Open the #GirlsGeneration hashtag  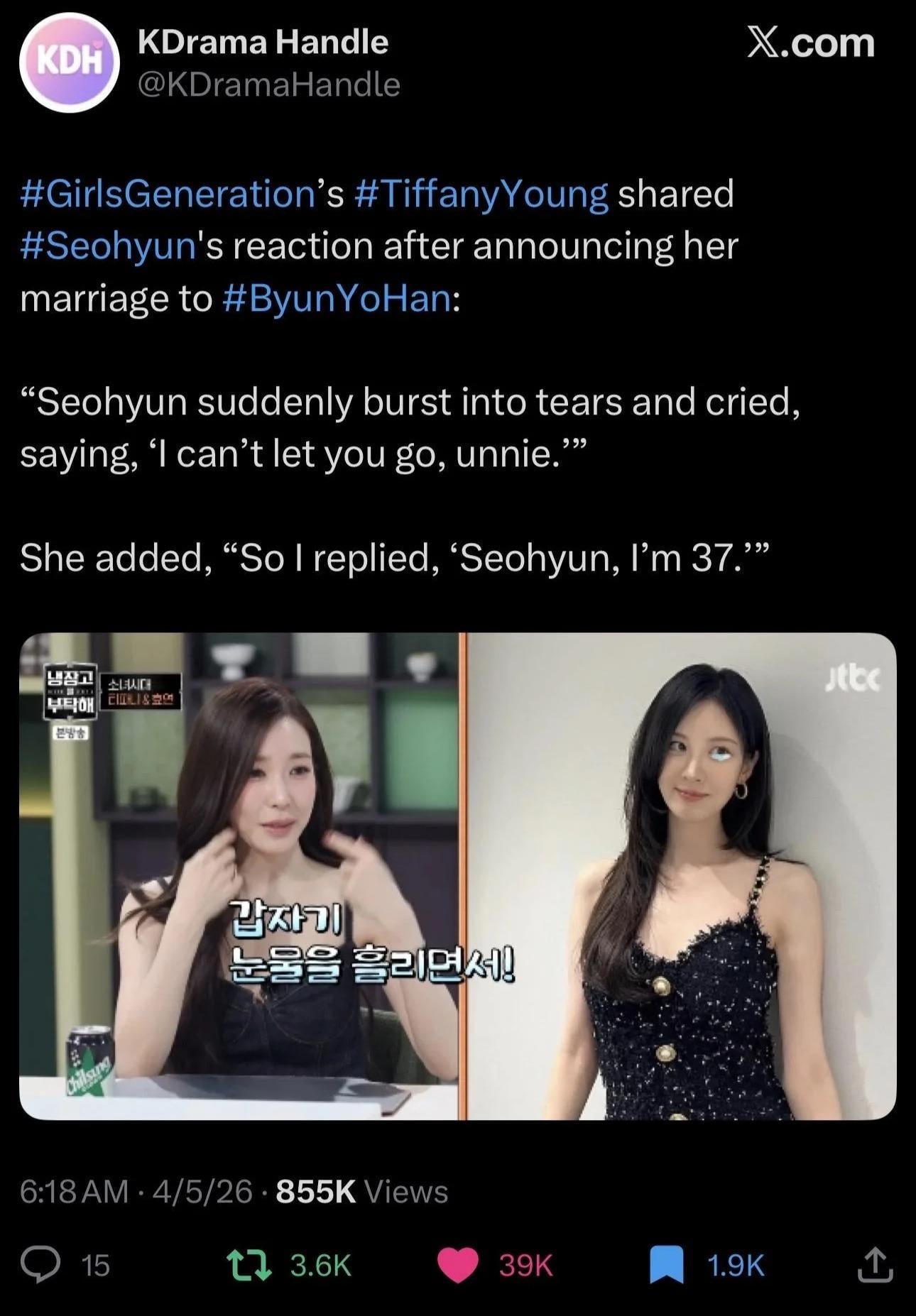pyautogui.click(x=168, y=194)
